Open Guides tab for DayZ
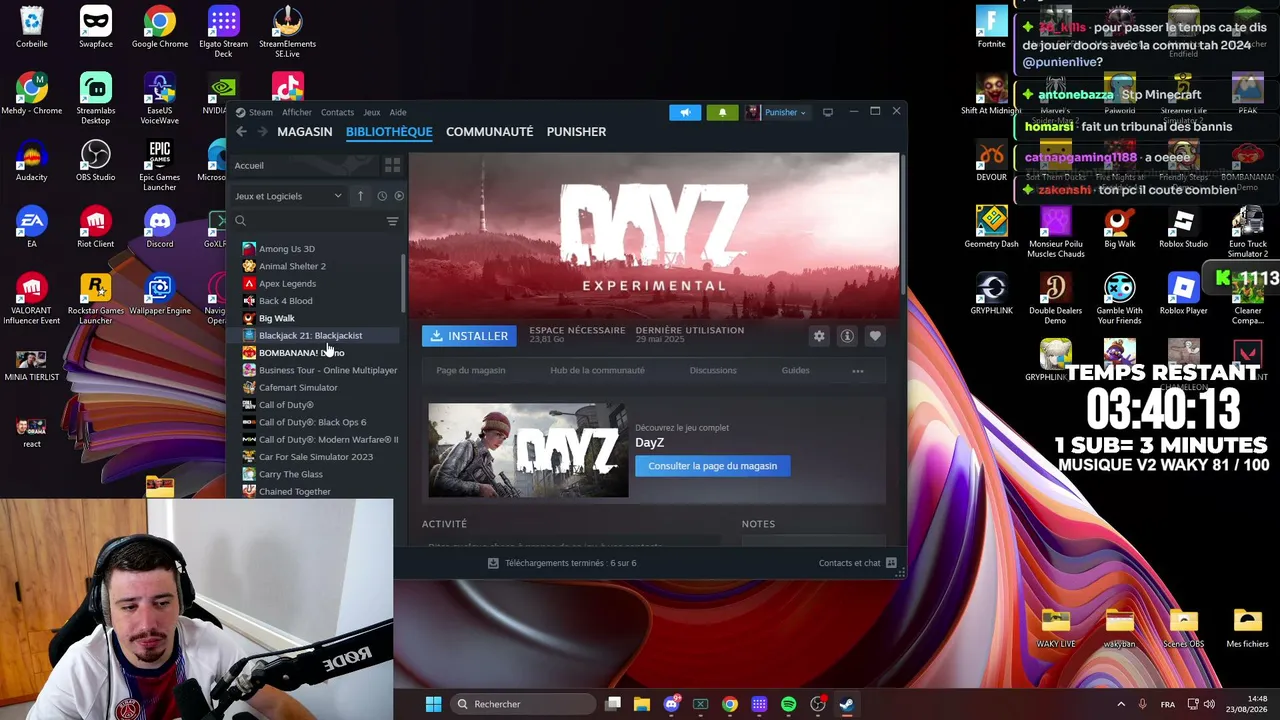 click(795, 371)
